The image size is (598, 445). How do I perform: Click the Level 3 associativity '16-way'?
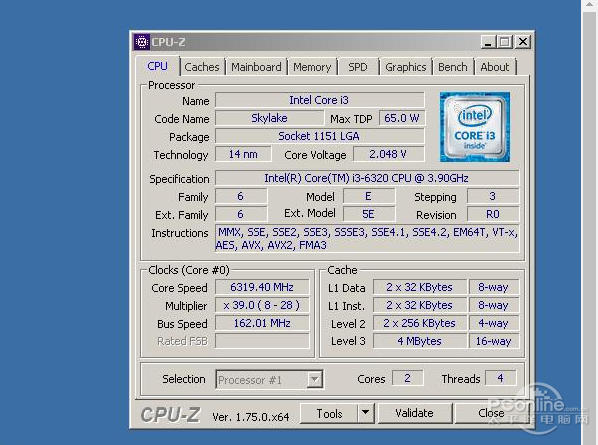point(494,341)
